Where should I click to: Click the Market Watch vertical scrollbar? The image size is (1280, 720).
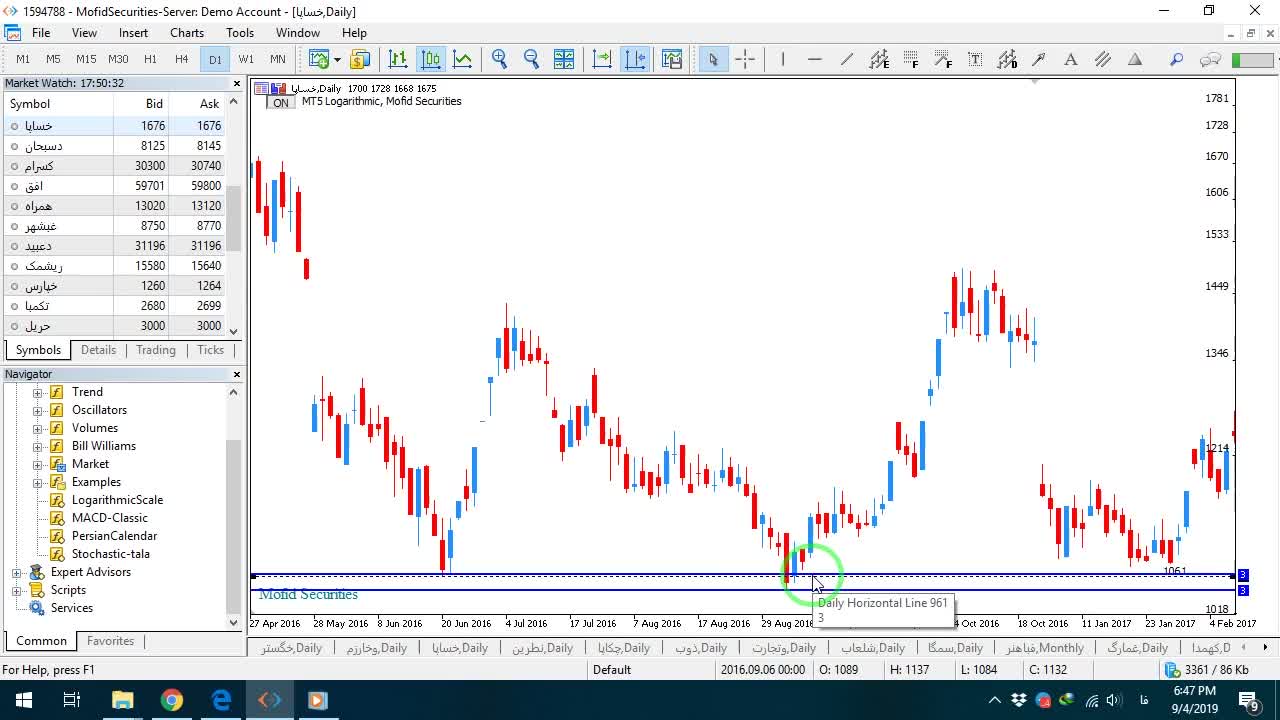click(234, 217)
